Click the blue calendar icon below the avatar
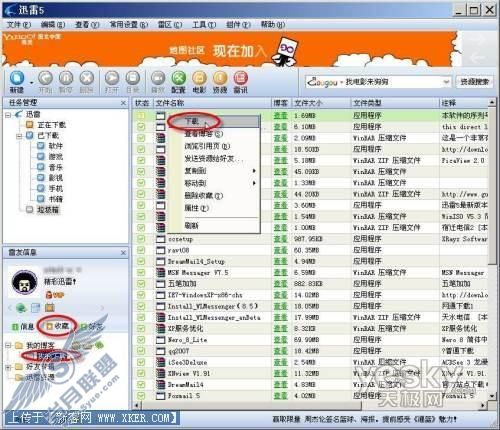This screenshot has width=500, height=430. click(36, 308)
